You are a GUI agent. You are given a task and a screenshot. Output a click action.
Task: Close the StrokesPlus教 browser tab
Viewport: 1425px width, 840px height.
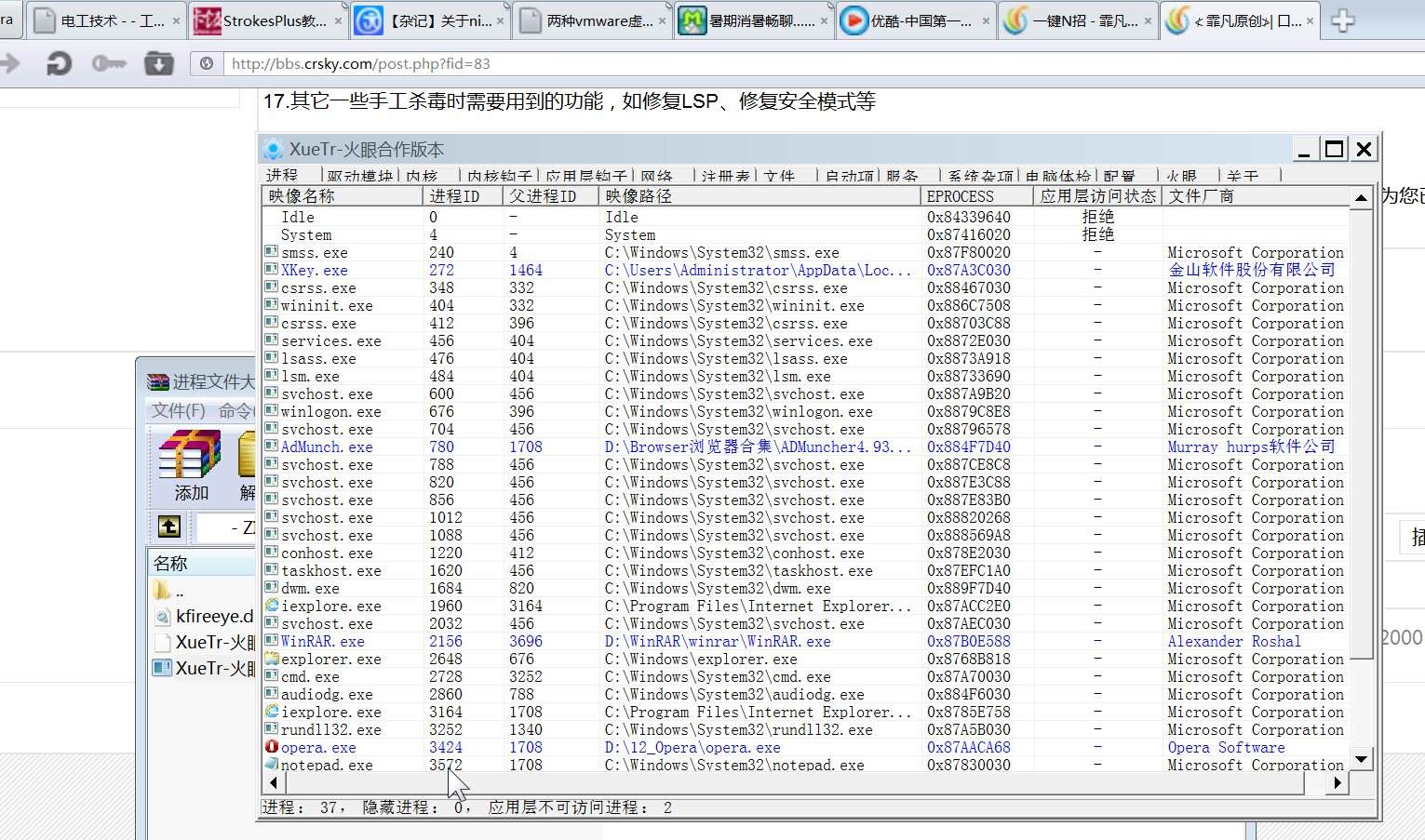(x=337, y=20)
